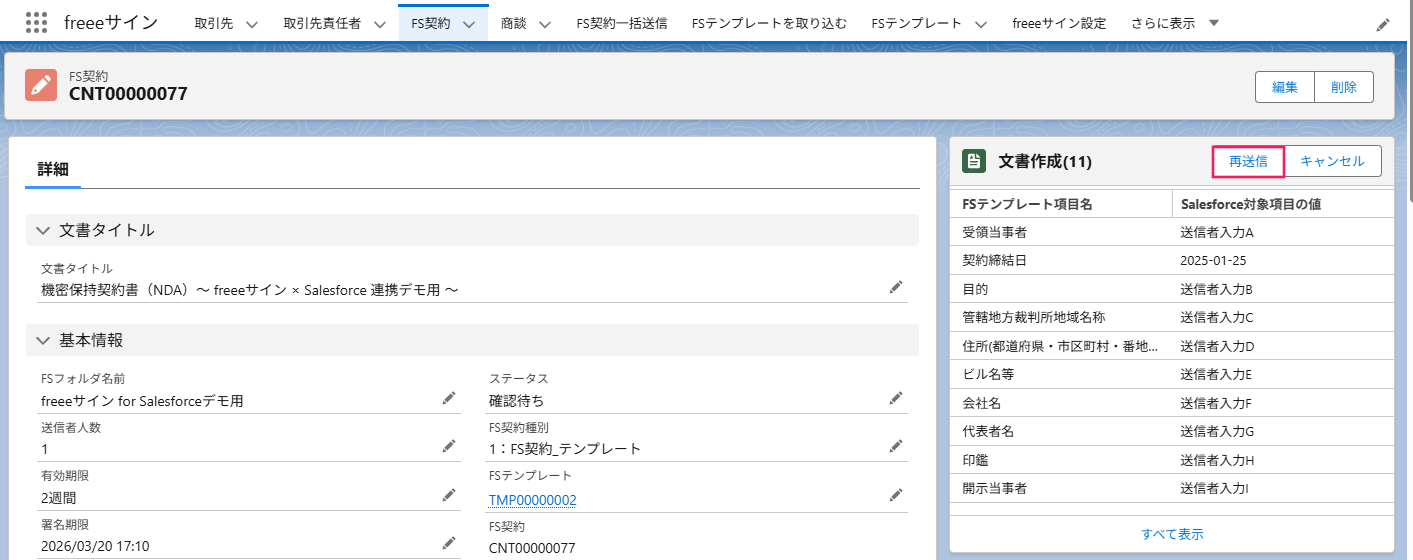This screenshot has width=1413, height=560.
Task: Go to the FSテンプレート tab
Action: pyautogui.click(x=917, y=23)
